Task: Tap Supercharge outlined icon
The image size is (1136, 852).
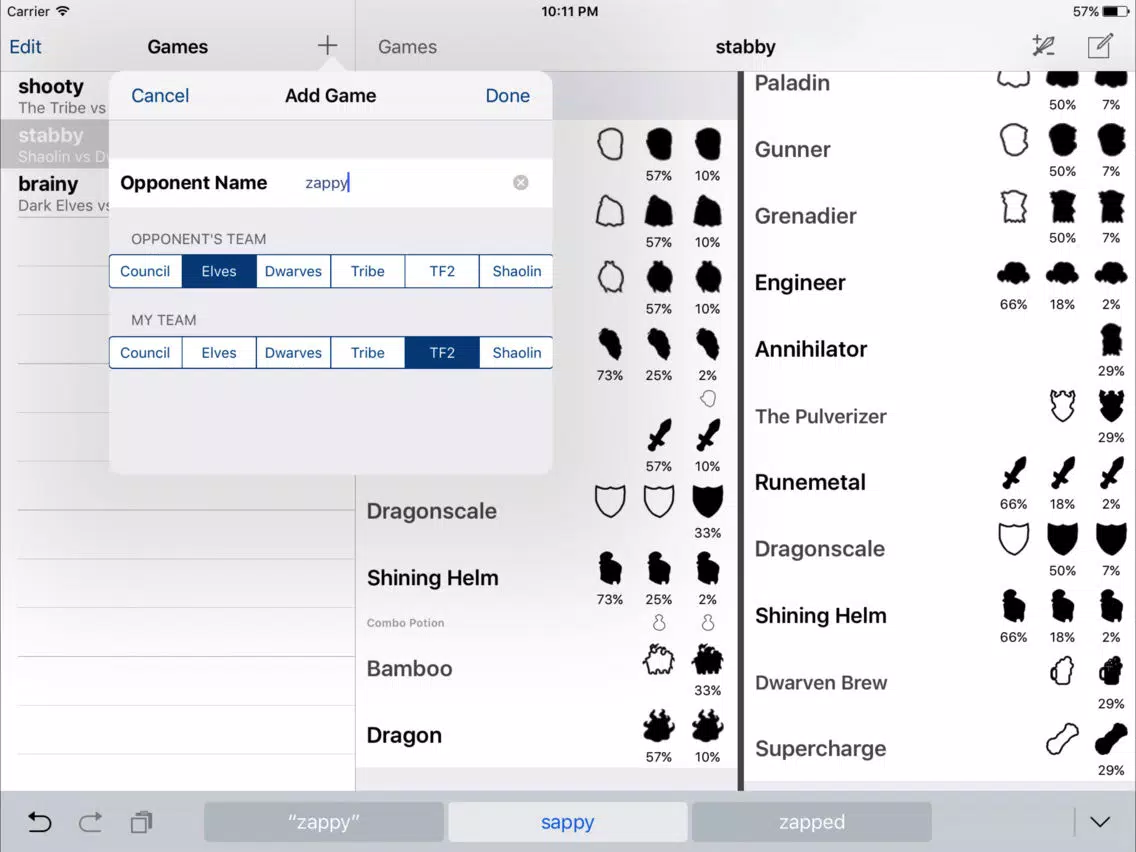Action: tap(1062, 739)
